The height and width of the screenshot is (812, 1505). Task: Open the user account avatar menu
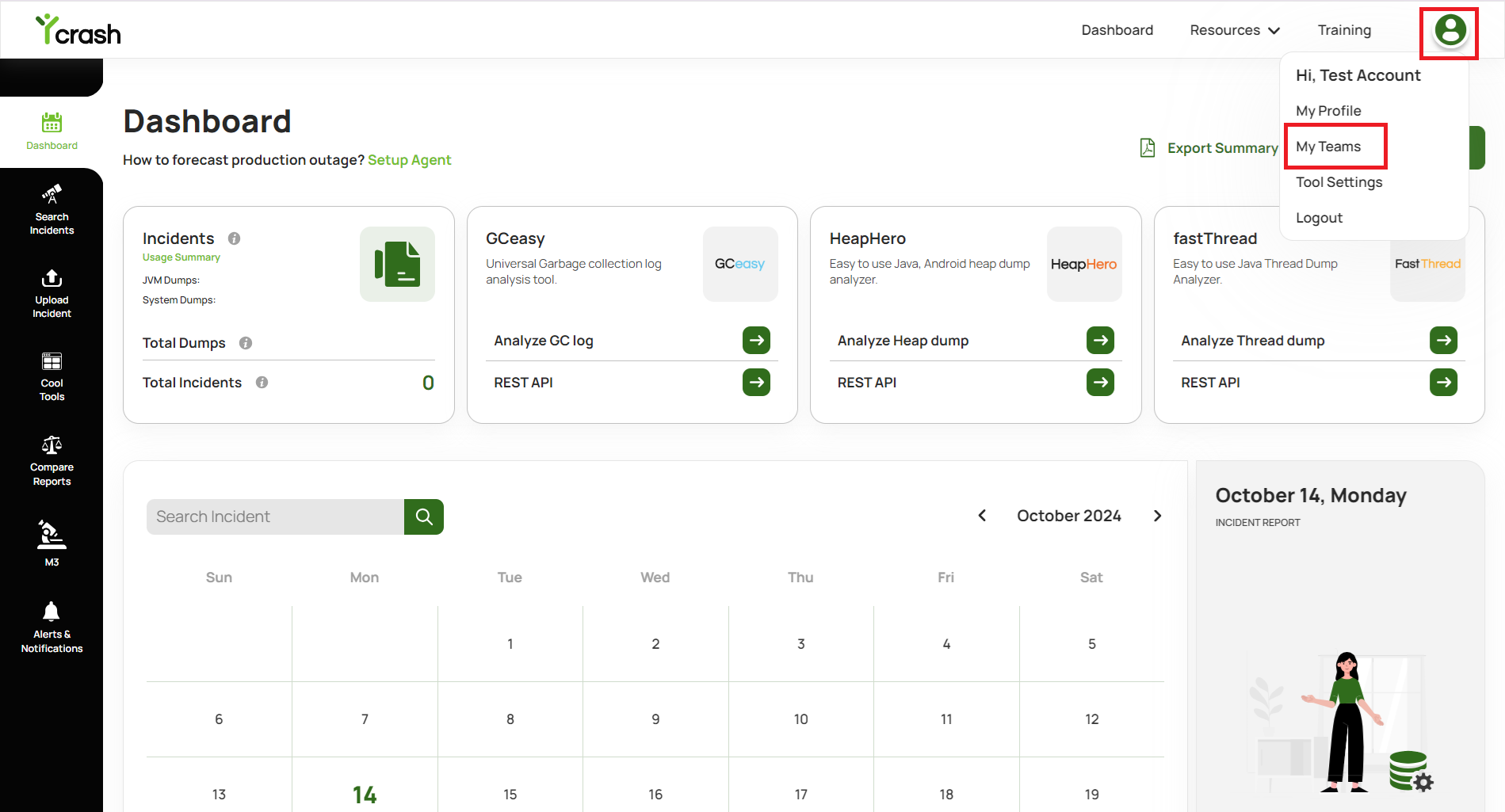[x=1450, y=31]
